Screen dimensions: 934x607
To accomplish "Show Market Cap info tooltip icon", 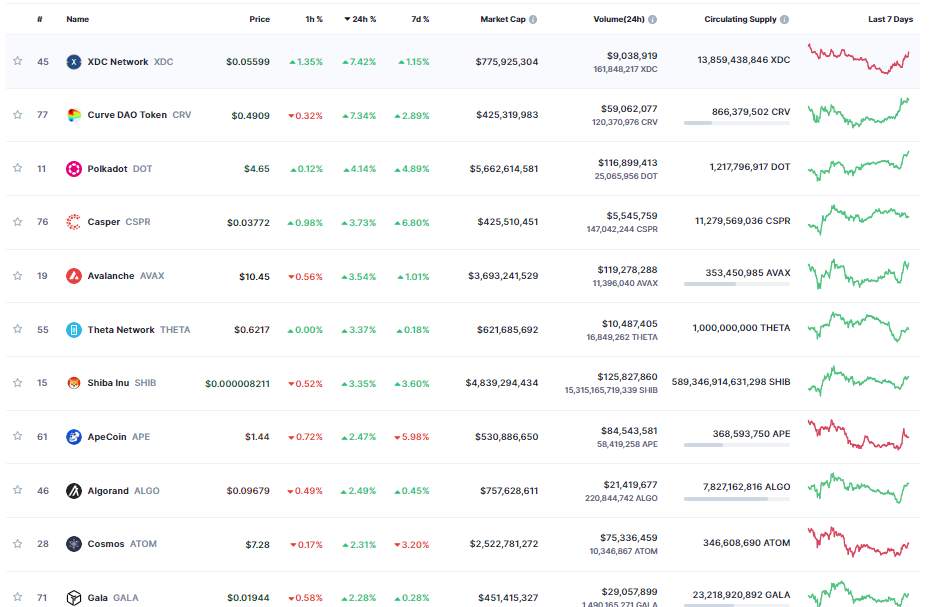I will click(533, 19).
